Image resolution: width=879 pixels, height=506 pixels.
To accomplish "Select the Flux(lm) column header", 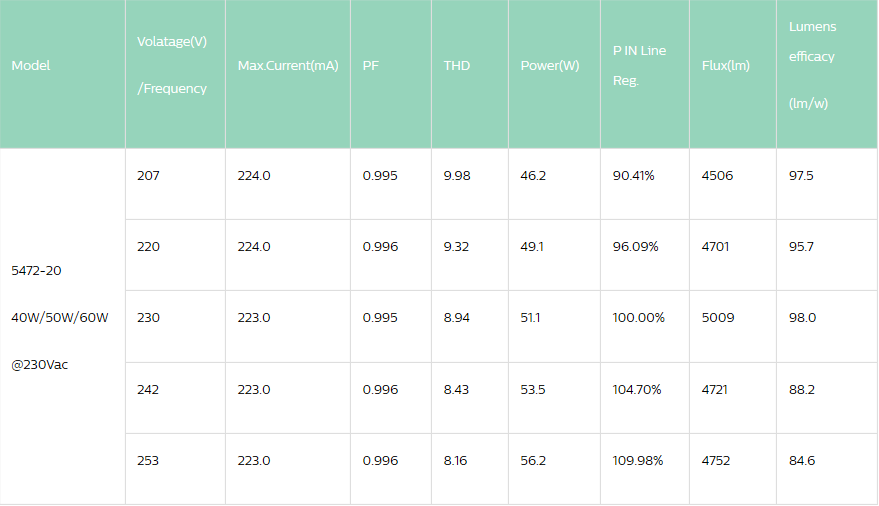I will pos(726,66).
